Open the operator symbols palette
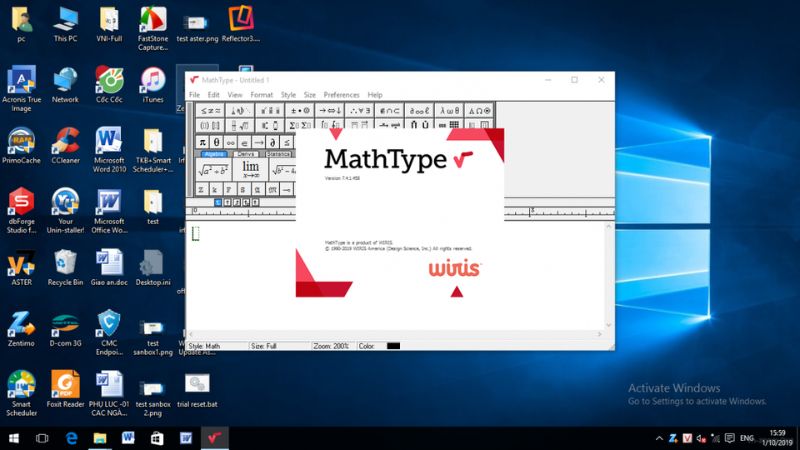Viewport: 800px width, 450px height. pyautogui.click(x=299, y=111)
